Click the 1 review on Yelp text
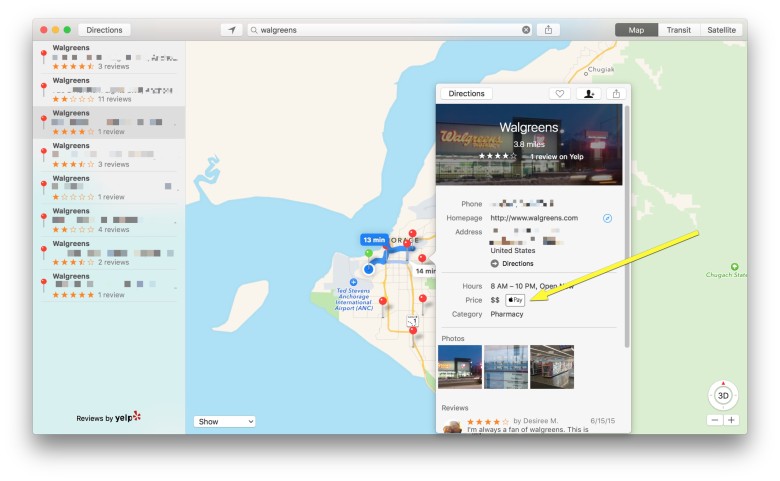The height and width of the screenshot is (481, 780). point(556,156)
